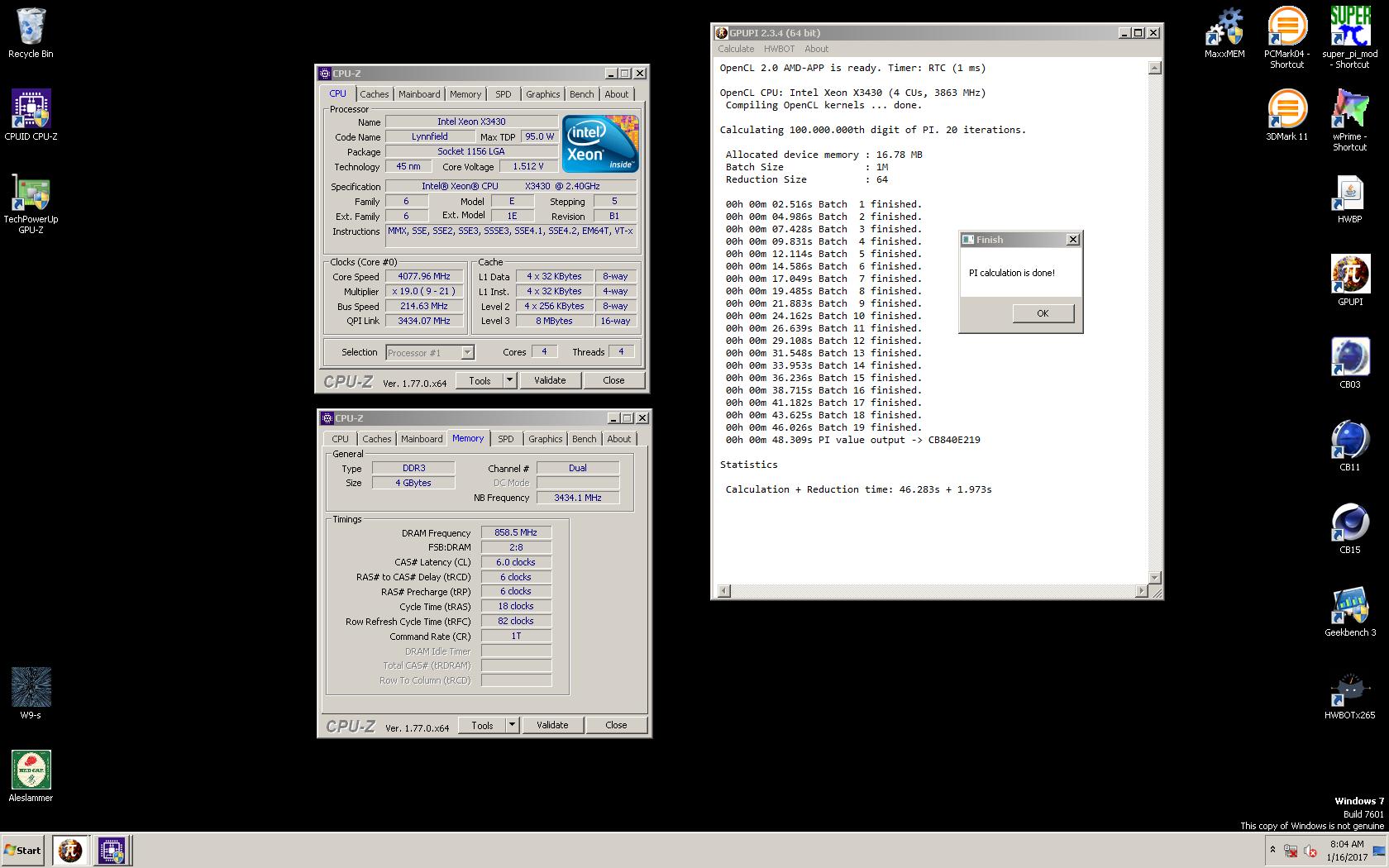Click PI value output CB840E219 line
Screen dimensions: 1389x868
852,440
